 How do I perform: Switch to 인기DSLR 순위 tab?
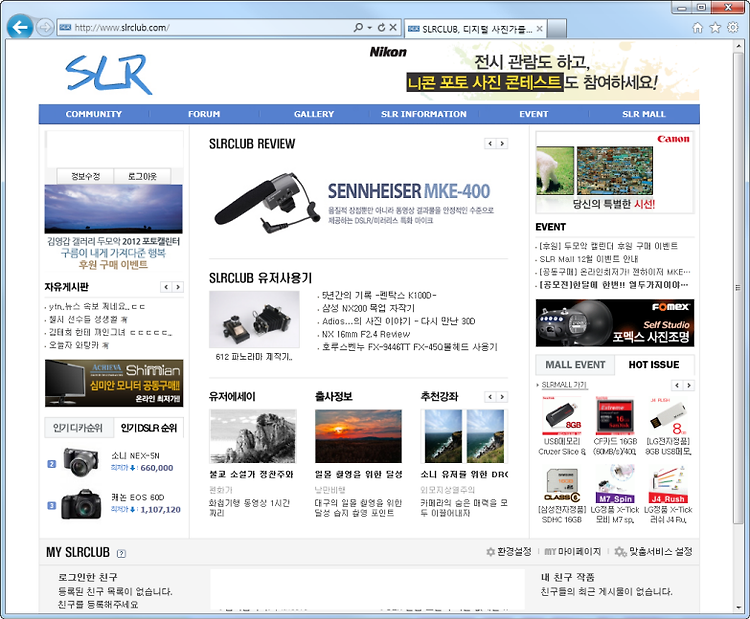[x=149, y=428]
